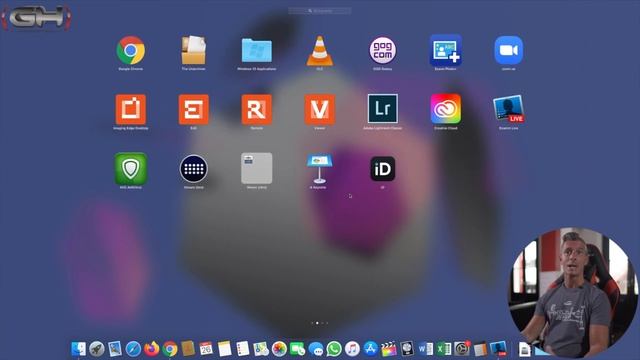Viewport: 640px width, 360px height.
Task: Open Finder from the Dock
Action: 79,349
